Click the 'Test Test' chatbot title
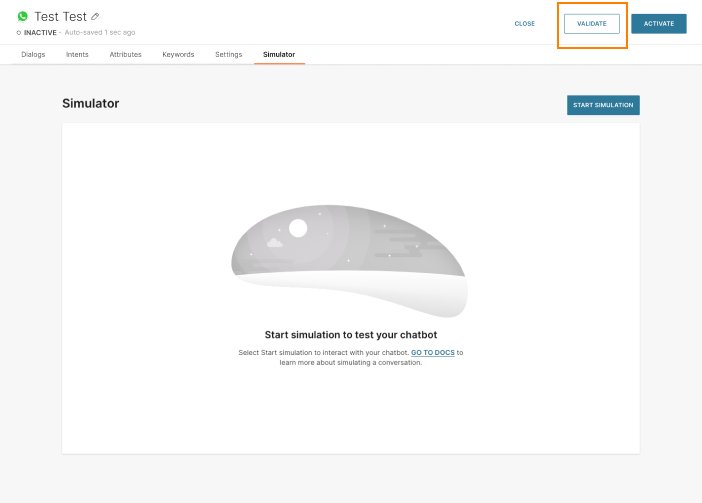Image resolution: width=702 pixels, height=503 pixels. (x=60, y=17)
